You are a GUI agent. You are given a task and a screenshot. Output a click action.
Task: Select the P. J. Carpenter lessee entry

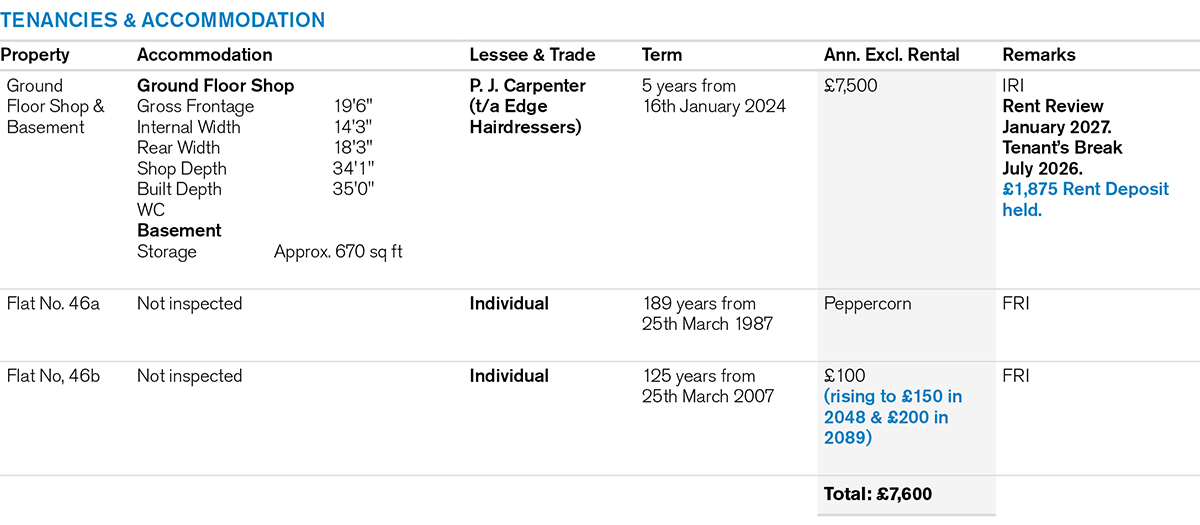527,106
